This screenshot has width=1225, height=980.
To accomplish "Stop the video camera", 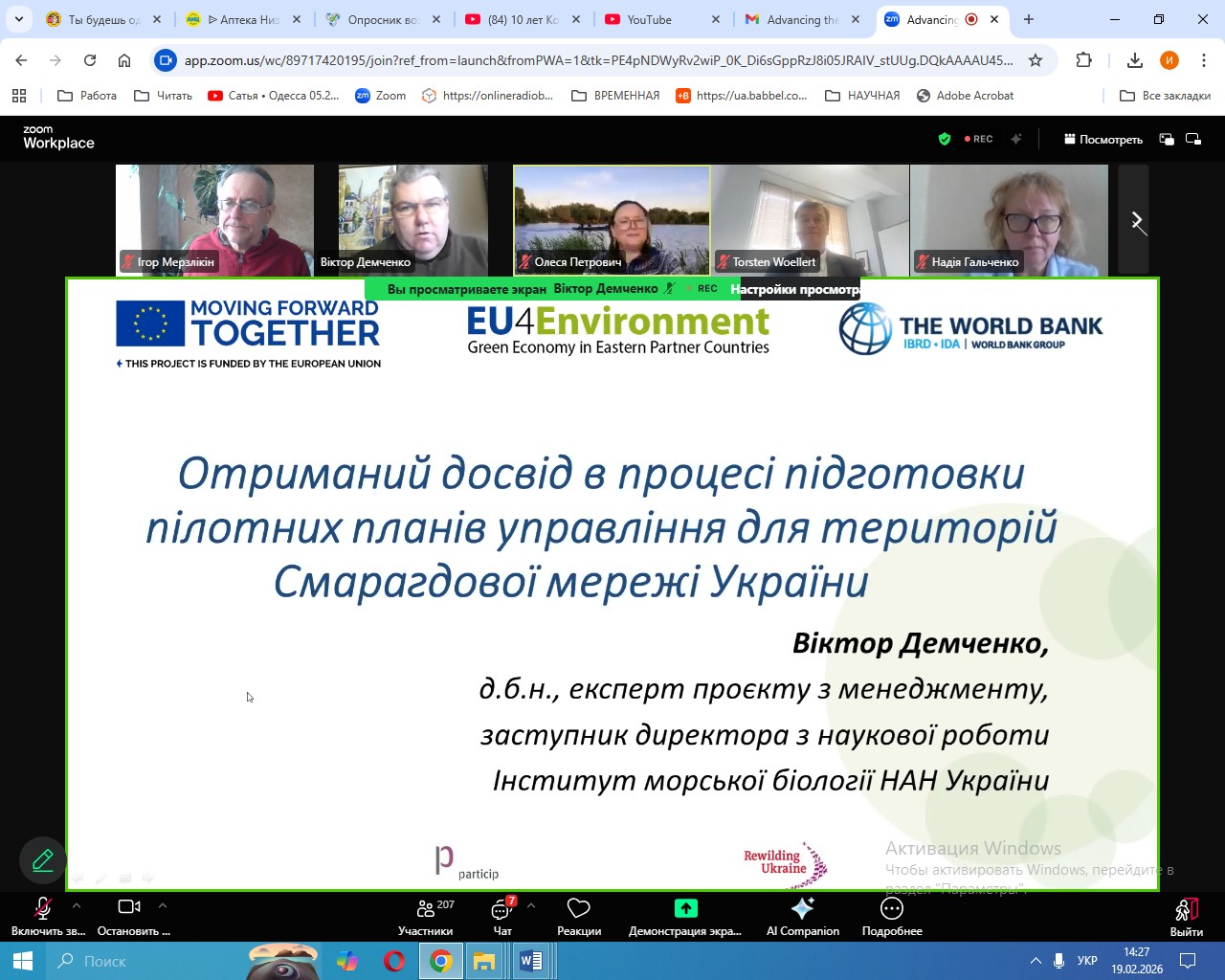I will point(128,907).
